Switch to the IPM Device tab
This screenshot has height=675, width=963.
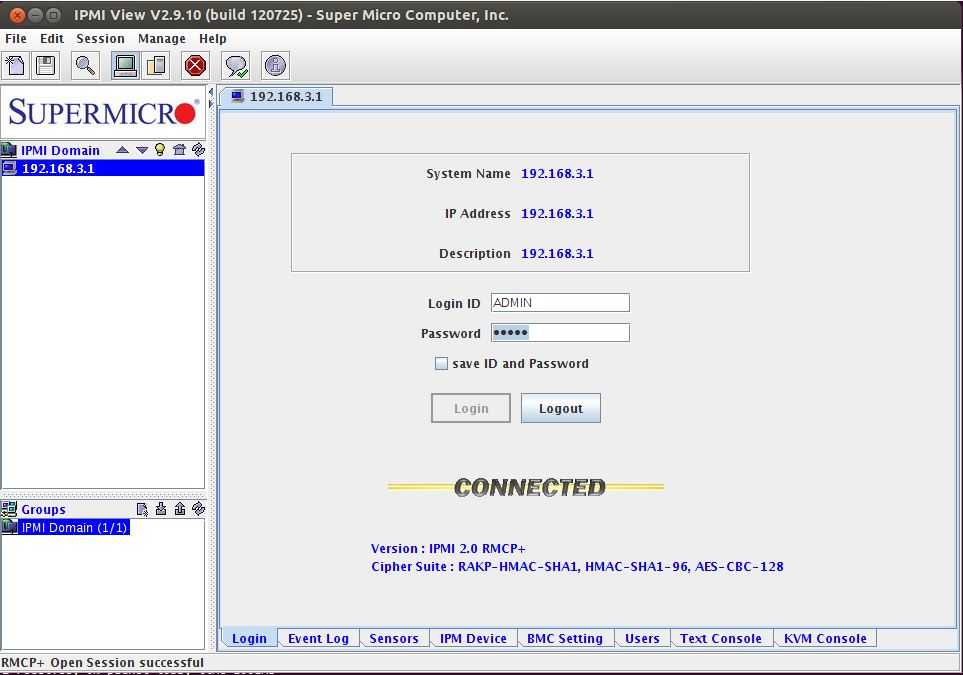(473, 638)
